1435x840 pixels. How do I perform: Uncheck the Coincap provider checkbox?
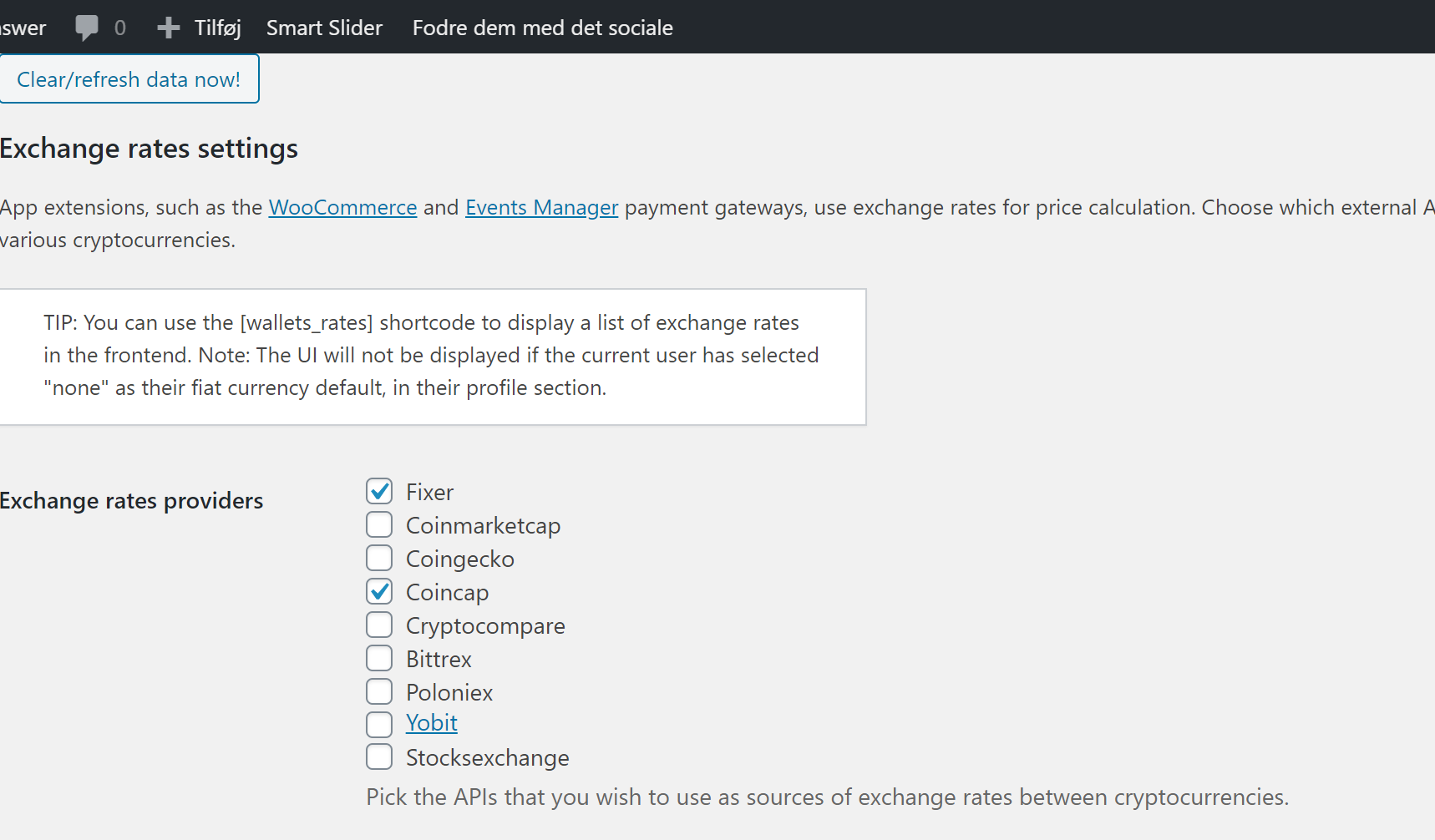tap(379, 591)
